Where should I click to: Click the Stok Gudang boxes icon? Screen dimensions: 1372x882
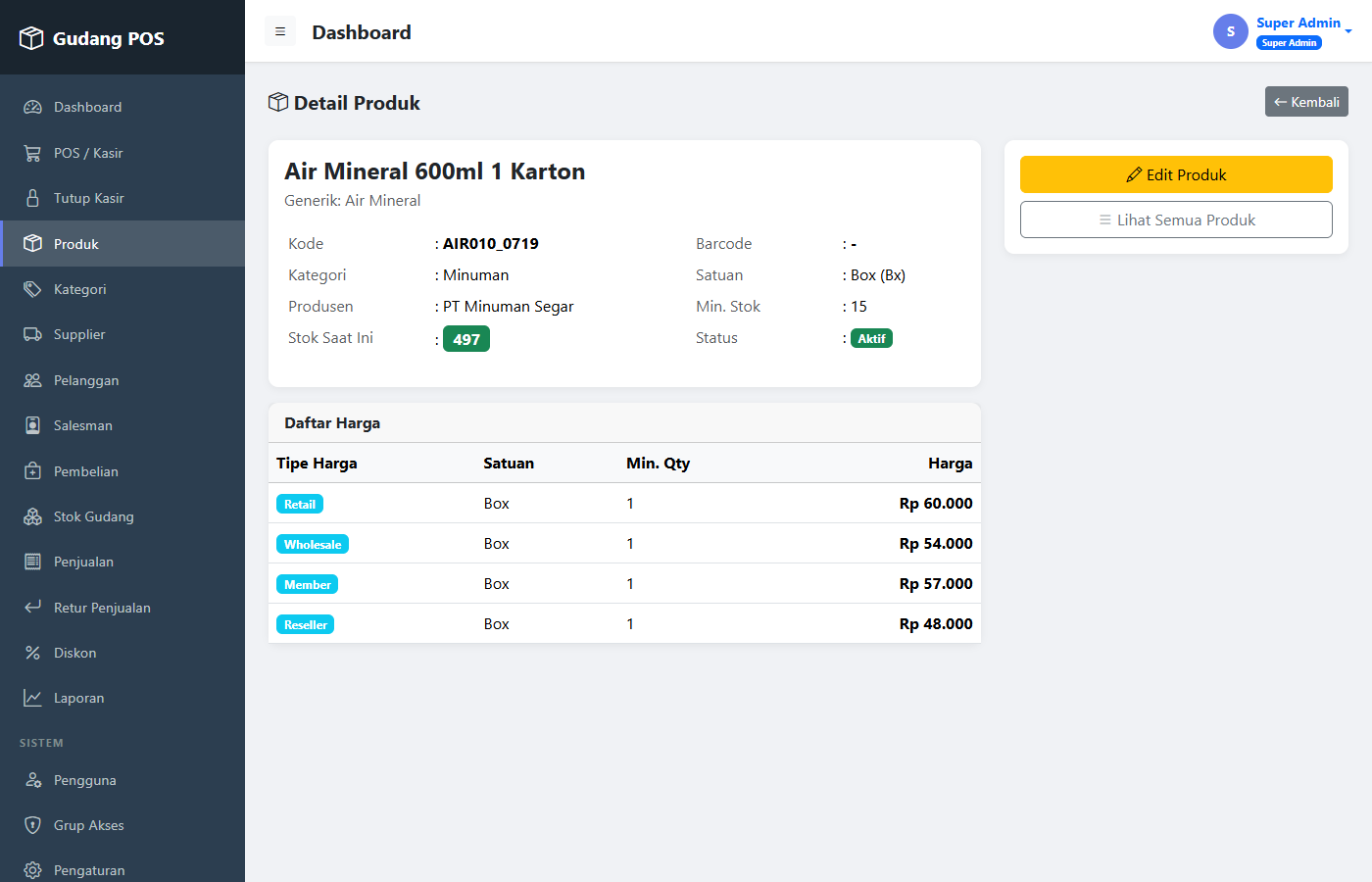pos(32,516)
